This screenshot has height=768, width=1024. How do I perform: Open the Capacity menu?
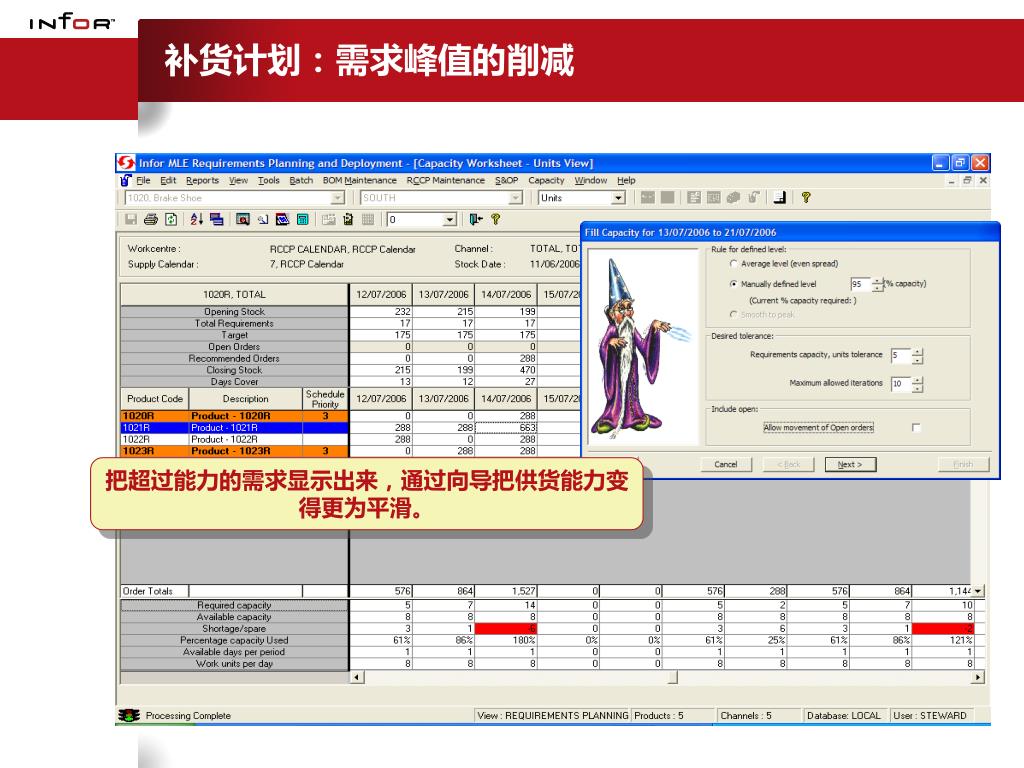coord(546,180)
